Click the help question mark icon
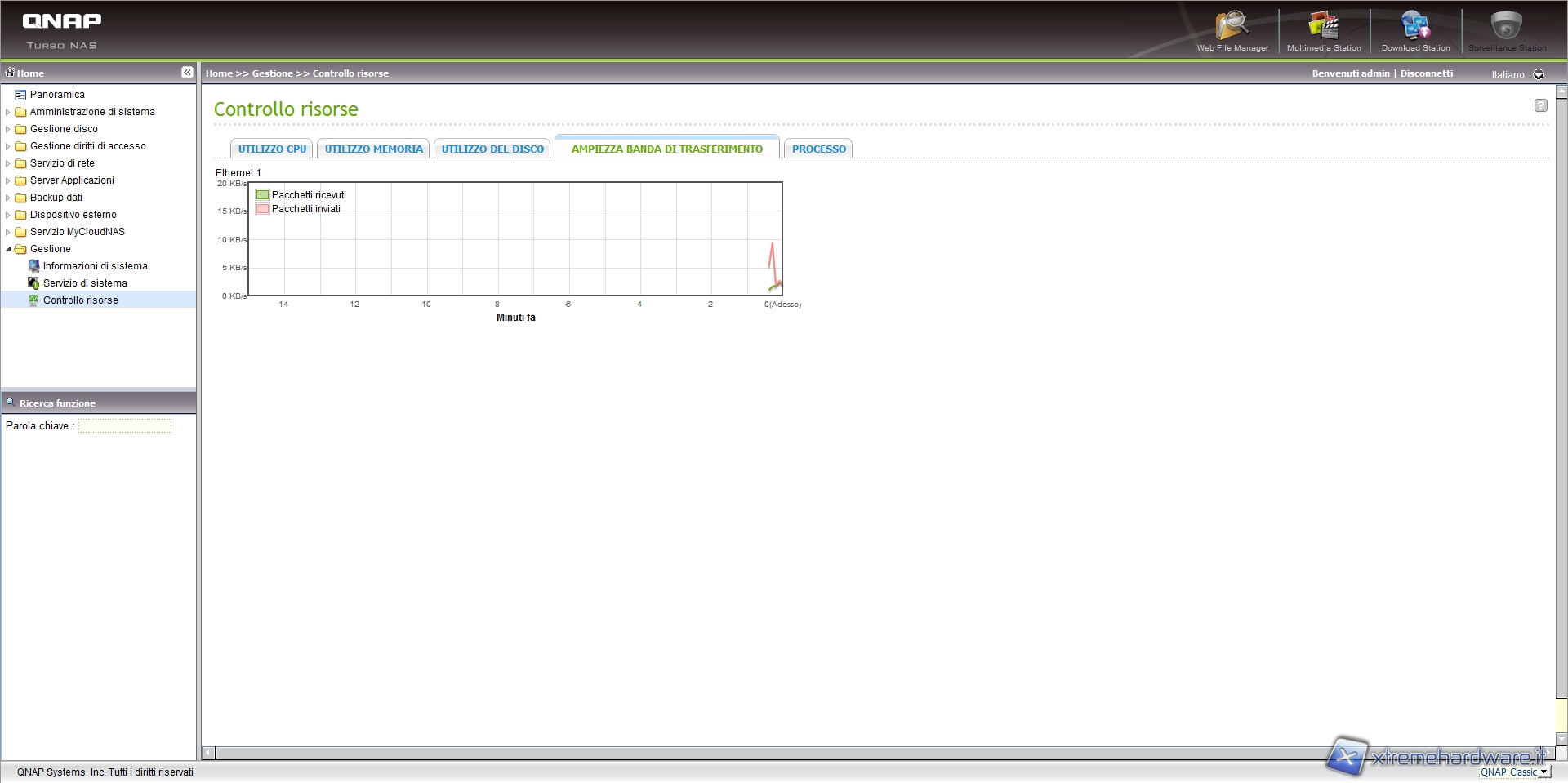The height and width of the screenshot is (783, 1568). tap(1540, 105)
